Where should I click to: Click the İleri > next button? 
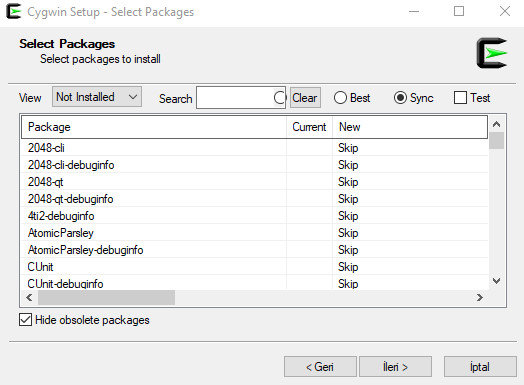click(395, 367)
